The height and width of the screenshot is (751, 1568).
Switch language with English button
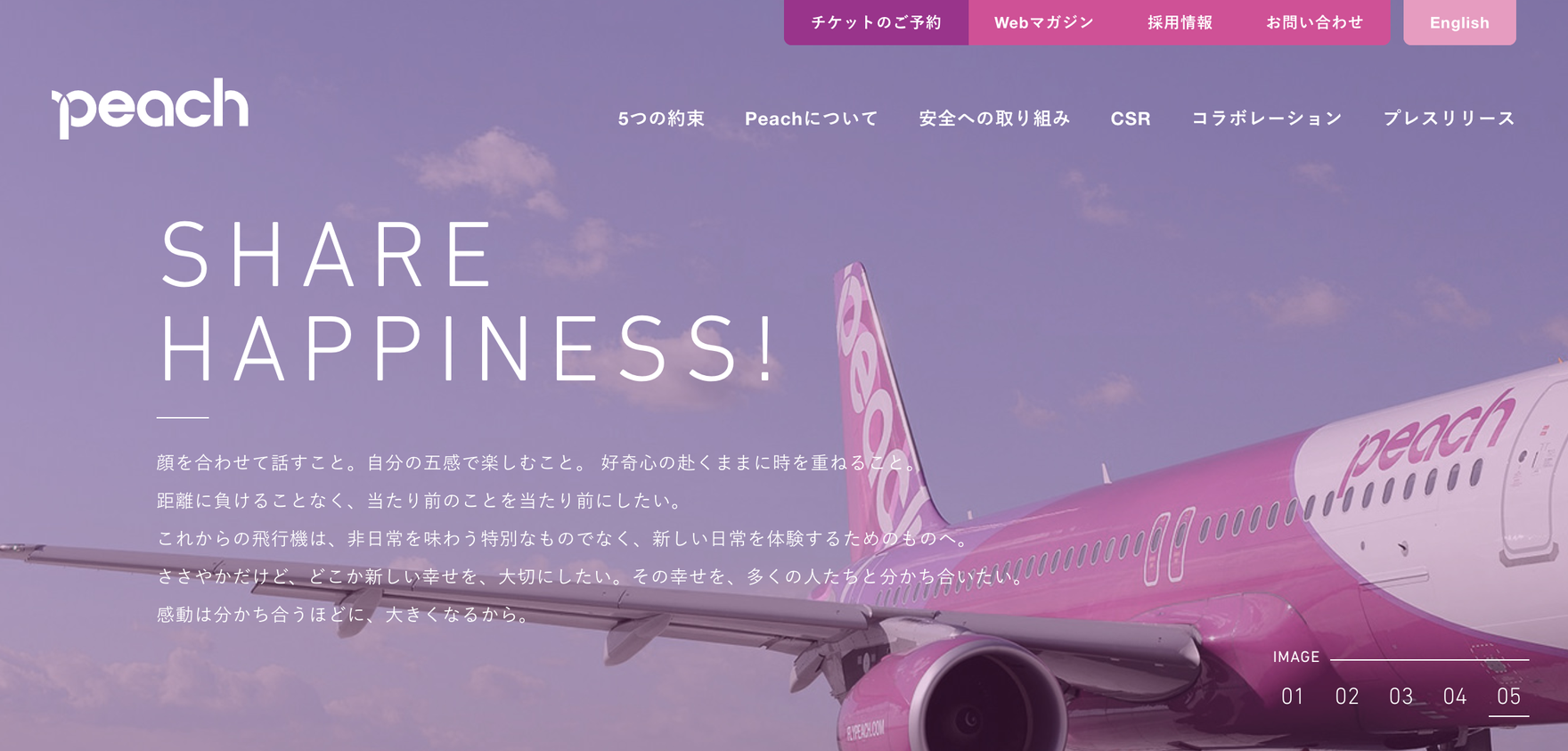(x=1459, y=22)
